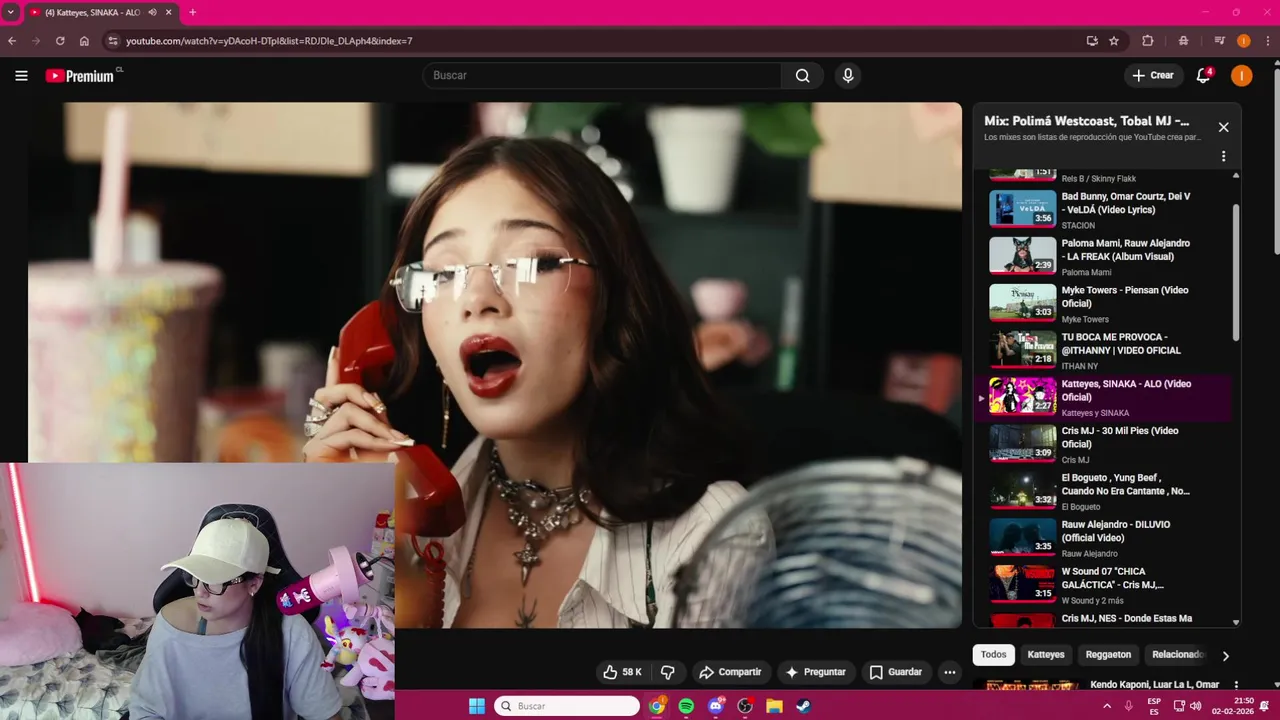This screenshot has width=1280, height=720.
Task: Go to browser Home icon
Action: [84, 41]
